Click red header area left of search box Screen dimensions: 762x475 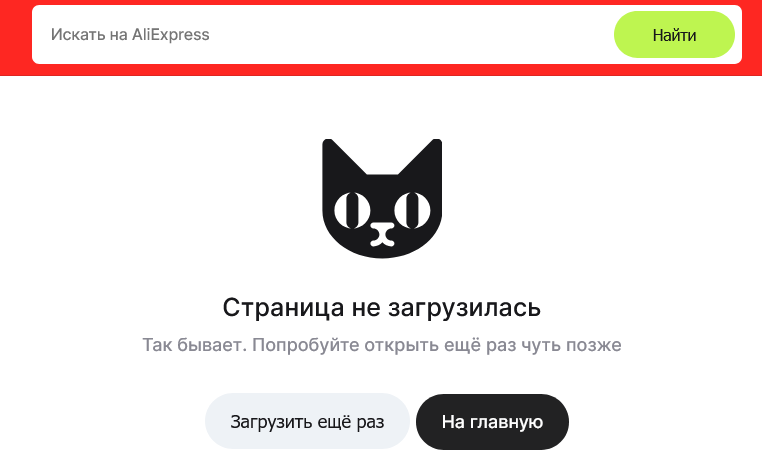pyautogui.click(x=16, y=38)
